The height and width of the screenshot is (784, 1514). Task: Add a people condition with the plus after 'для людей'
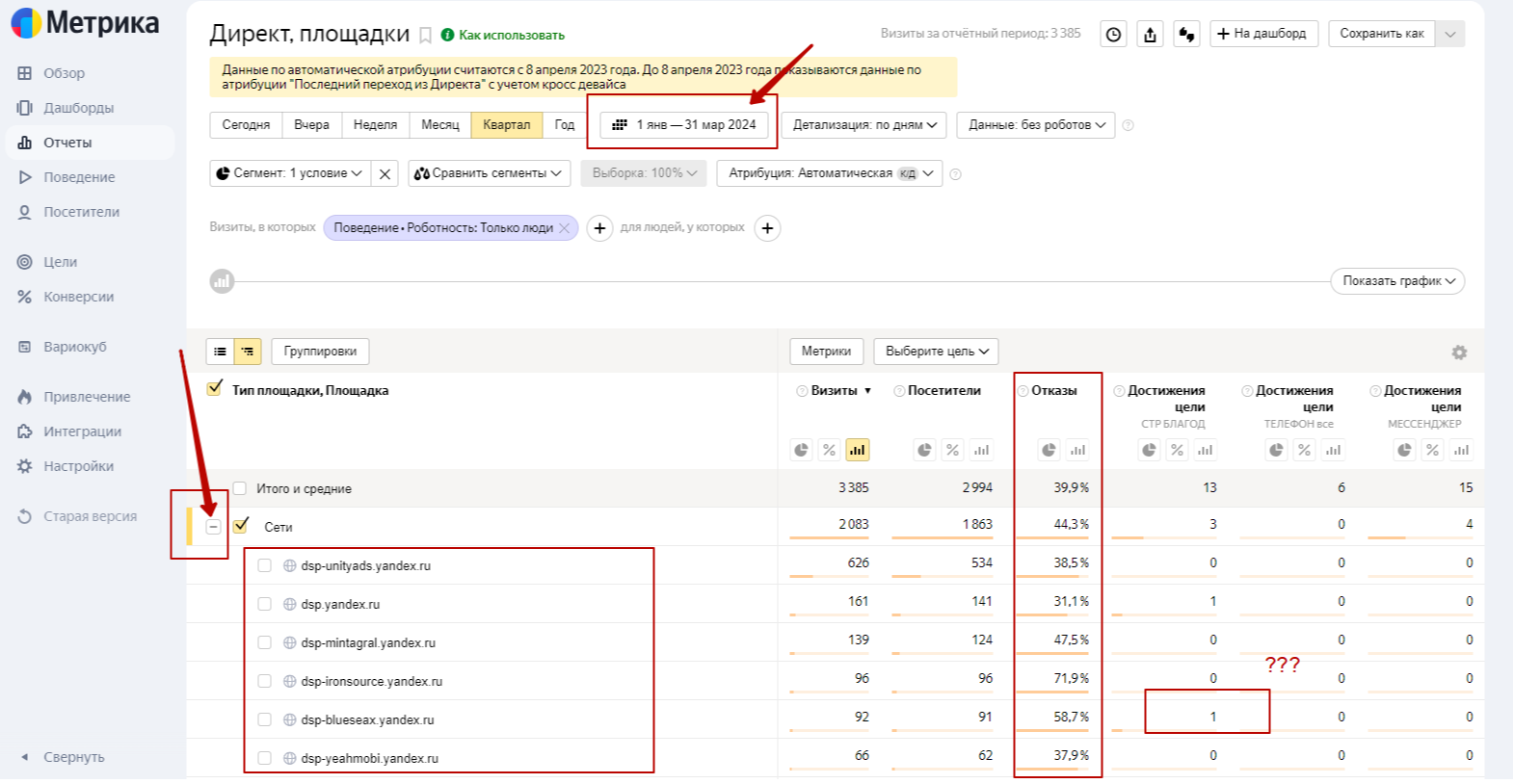point(767,228)
